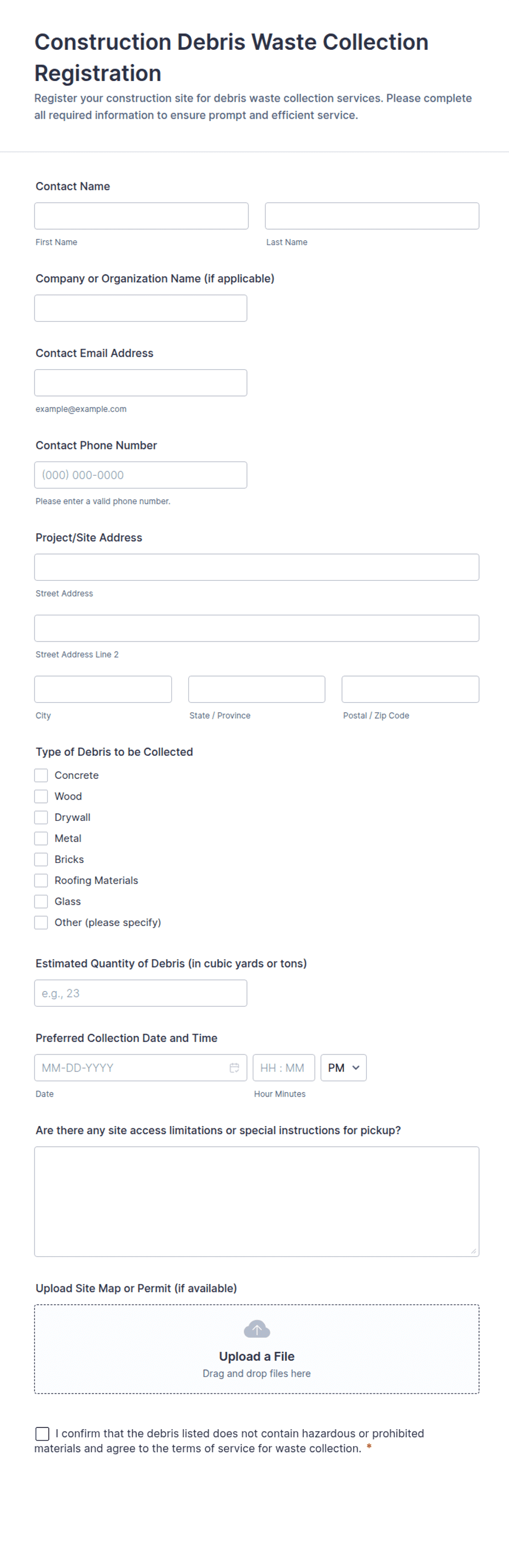Image resolution: width=509 pixels, height=1568 pixels.
Task: Select the Contact Email Address field
Action: coord(141,383)
